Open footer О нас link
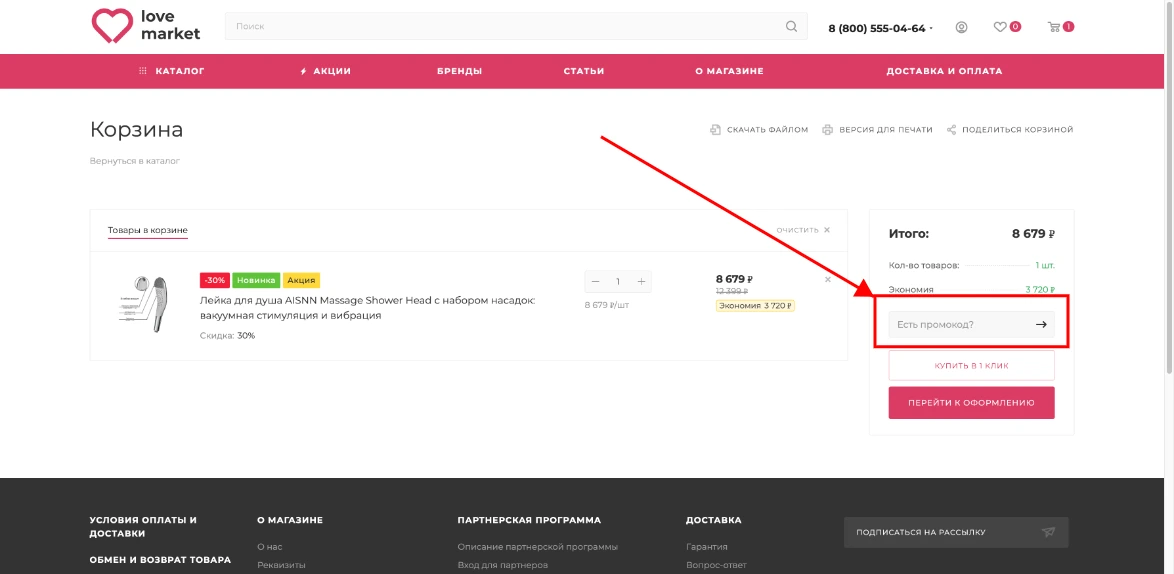 270,547
